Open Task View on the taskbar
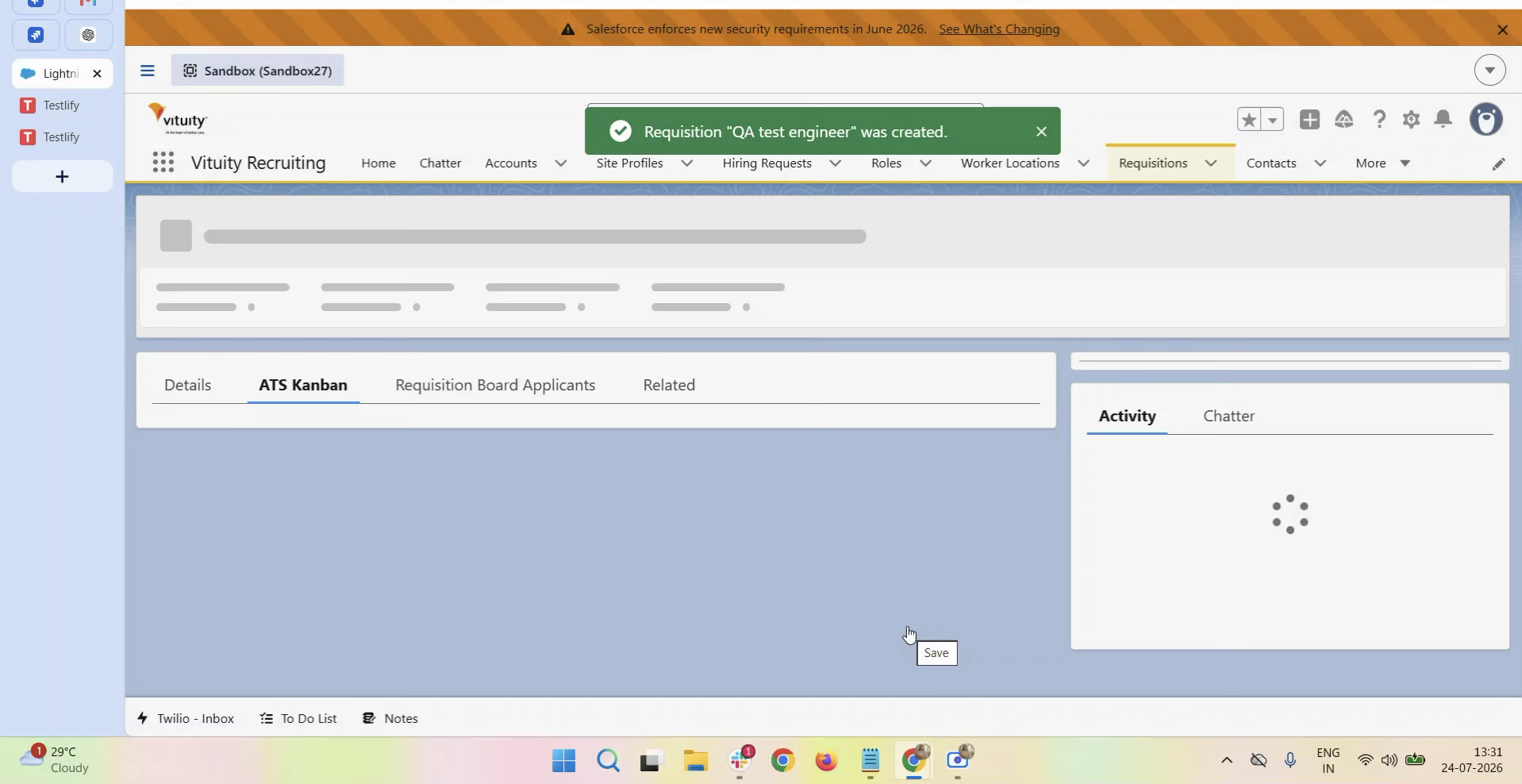The width and height of the screenshot is (1522, 784). coord(651,761)
